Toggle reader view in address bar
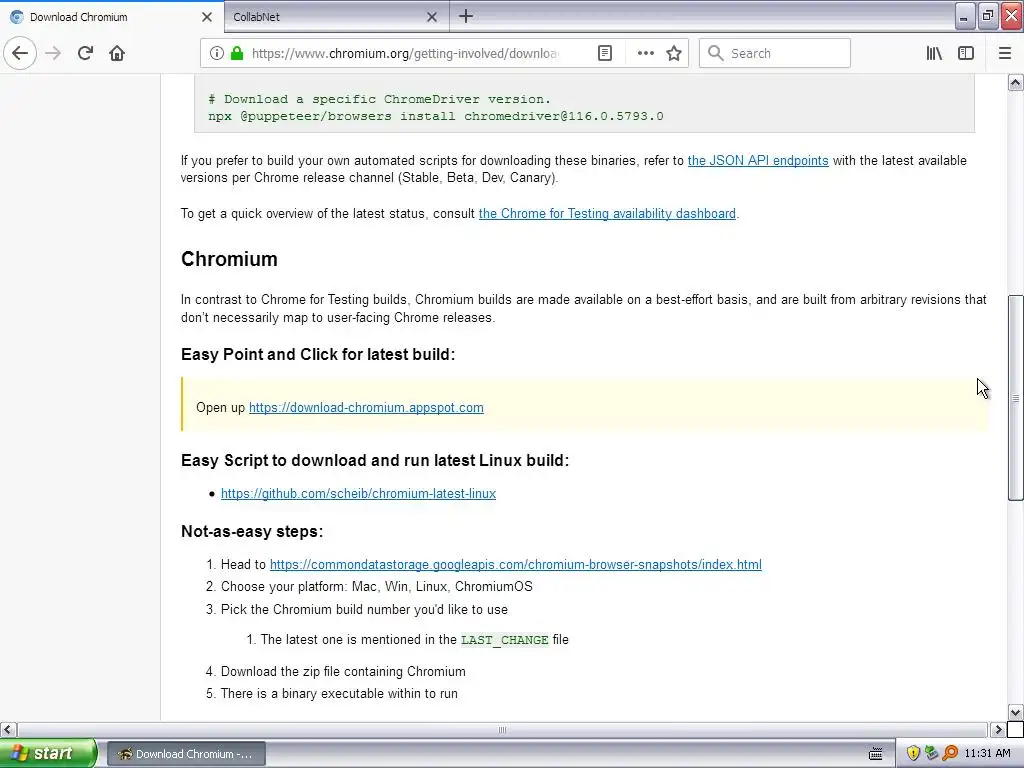 pos(605,53)
